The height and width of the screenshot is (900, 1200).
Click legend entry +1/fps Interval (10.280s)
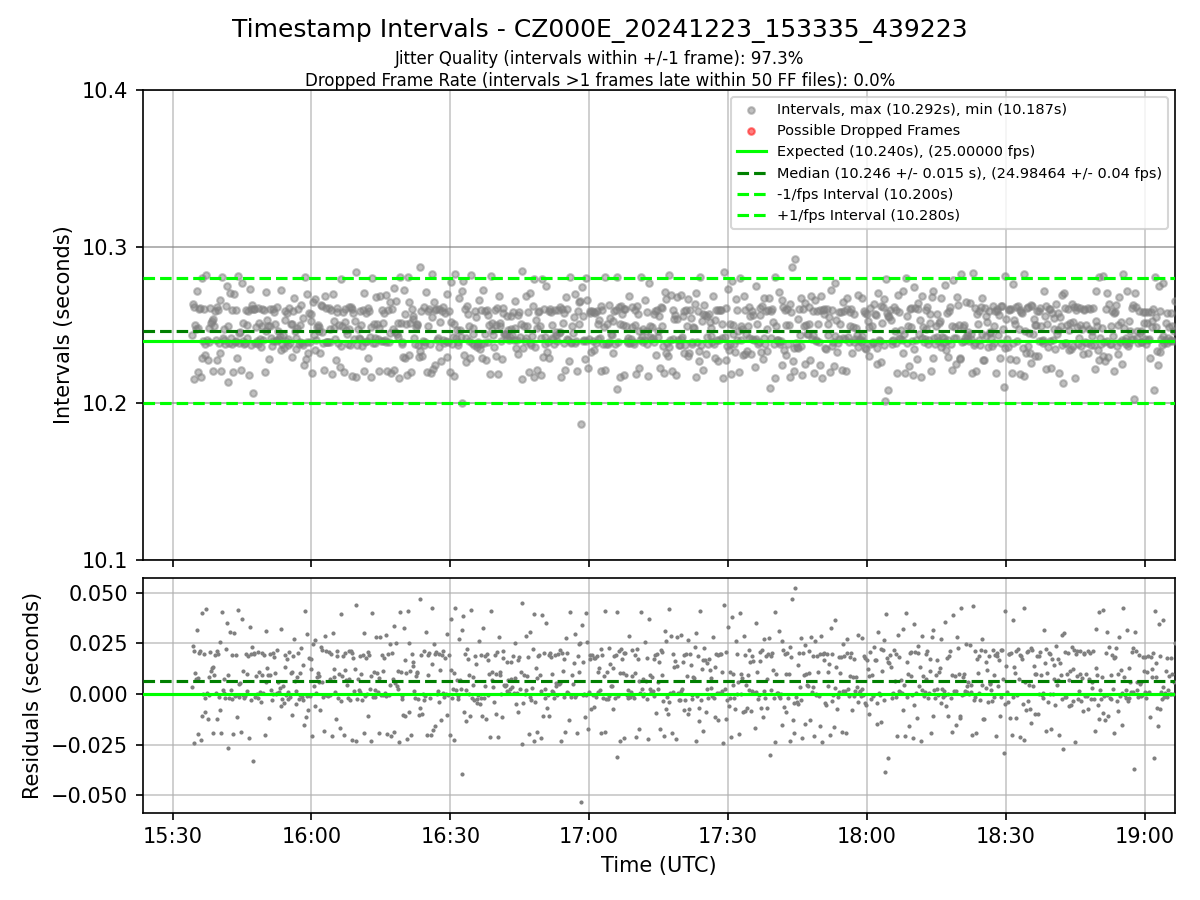pyautogui.click(x=868, y=215)
